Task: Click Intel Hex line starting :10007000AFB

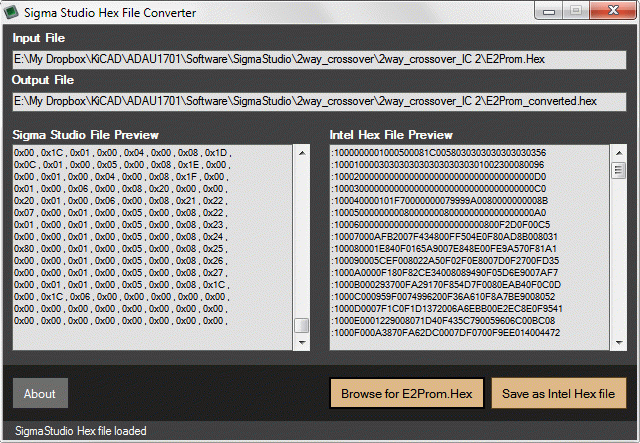Action: coord(444,237)
